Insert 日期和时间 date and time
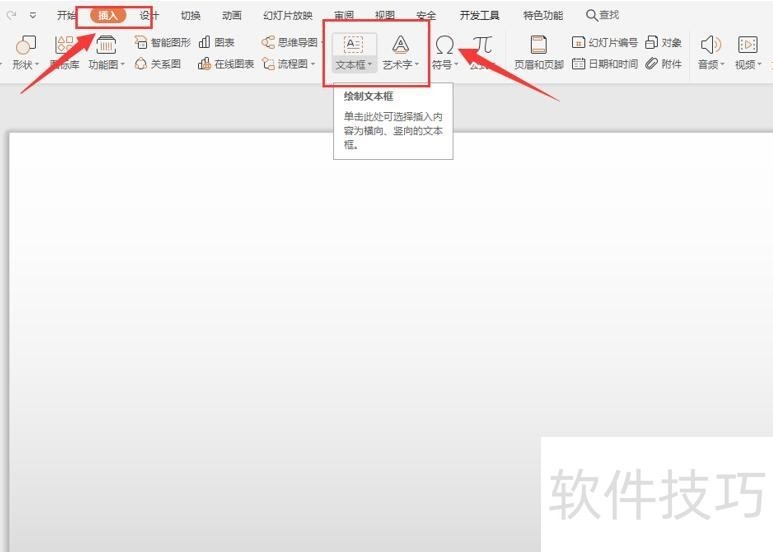Screen dimensions: 773x552 pos(605,64)
